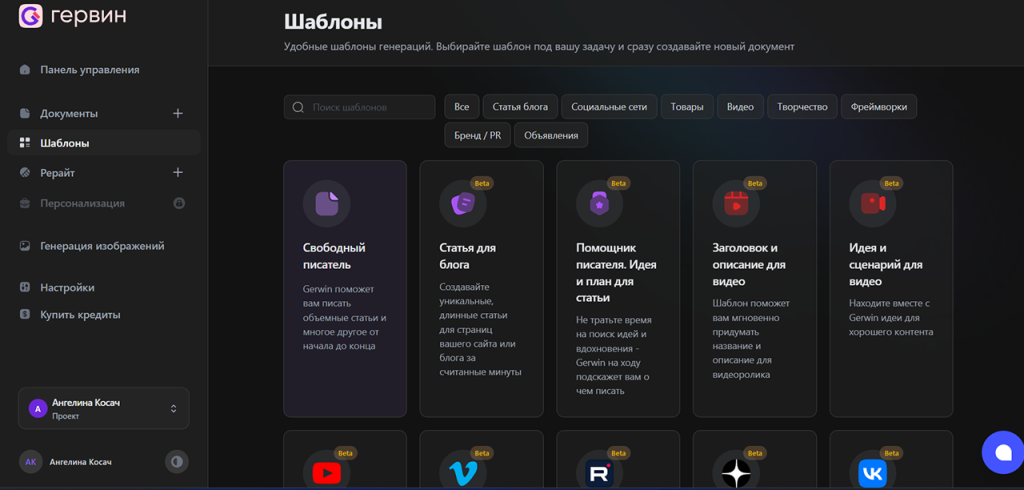This screenshot has width=1024, height=490.
Task: Choose the video title calendar icon
Action: [736, 204]
